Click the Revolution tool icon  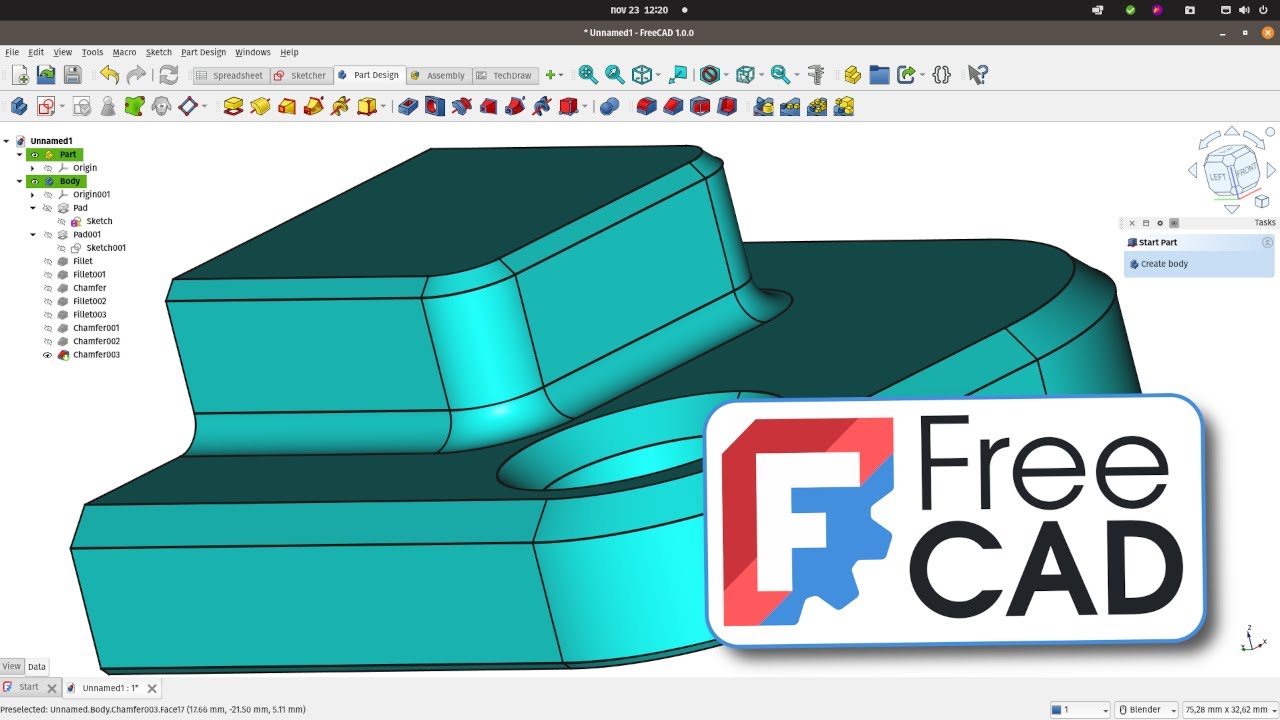(x=260, y=106)
